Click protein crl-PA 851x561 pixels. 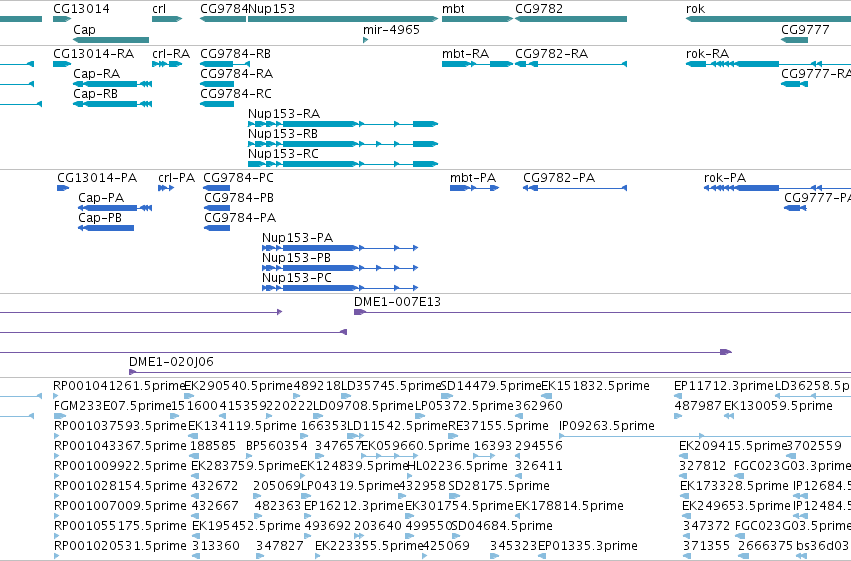[176, 178]
